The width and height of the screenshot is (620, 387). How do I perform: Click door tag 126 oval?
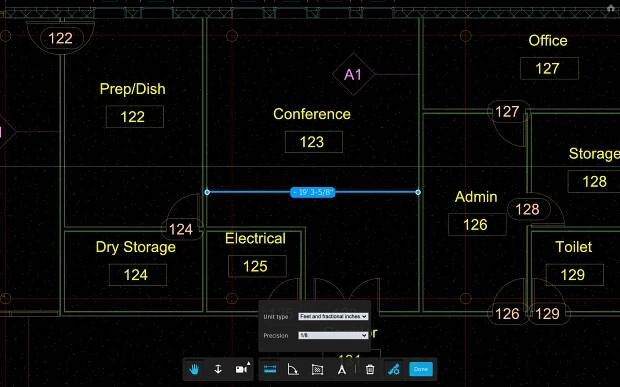click(x=508, y=314)
